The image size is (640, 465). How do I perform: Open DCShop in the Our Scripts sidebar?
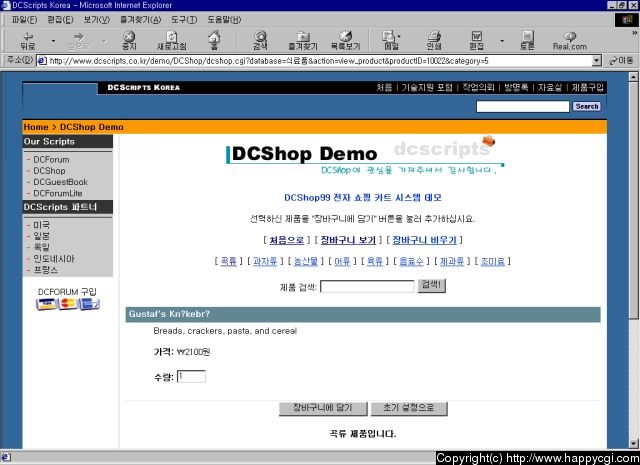coord(49,171)
